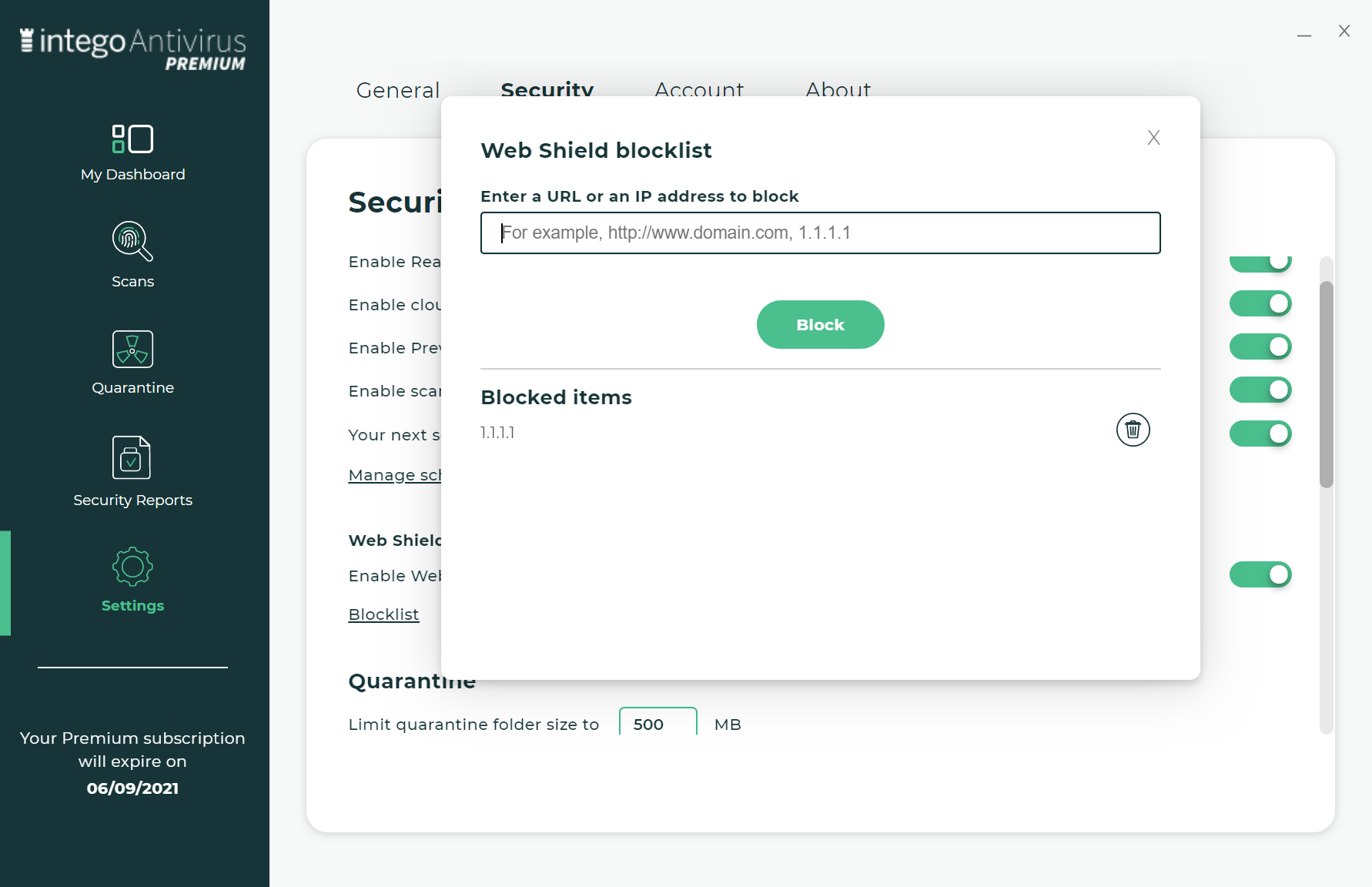The height and width of the screenshot is (887, 1372).
Task: Click the Blocked items heading
Action: coord(556,397)
